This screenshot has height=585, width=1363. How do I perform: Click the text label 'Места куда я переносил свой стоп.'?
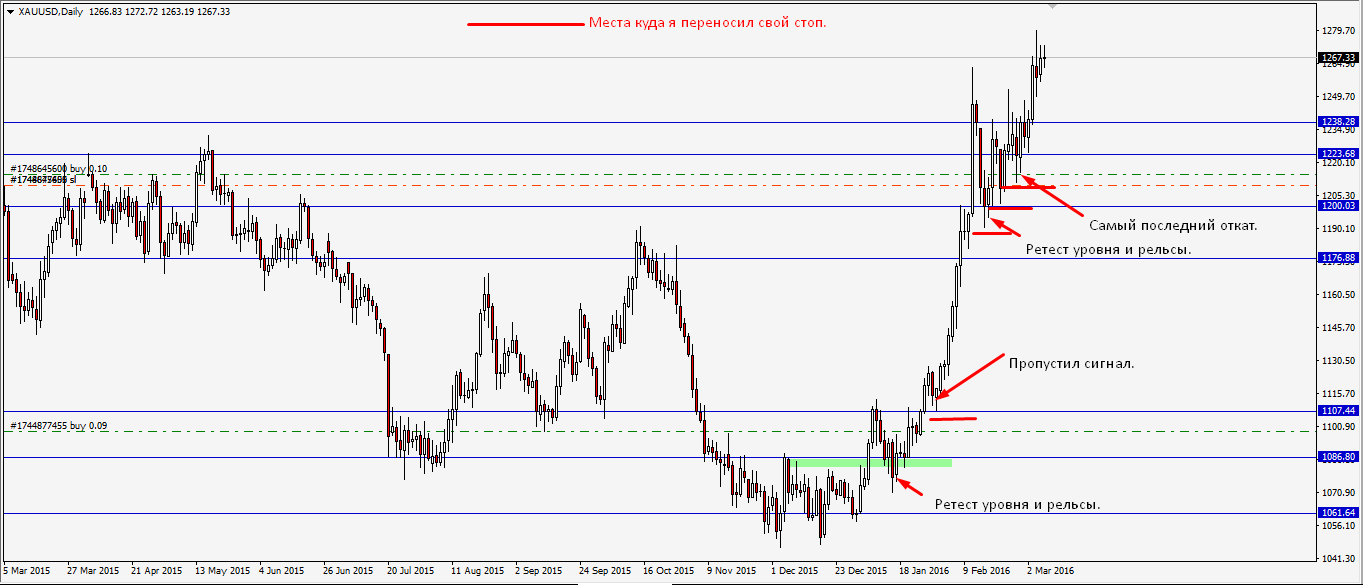click(707, 23)
